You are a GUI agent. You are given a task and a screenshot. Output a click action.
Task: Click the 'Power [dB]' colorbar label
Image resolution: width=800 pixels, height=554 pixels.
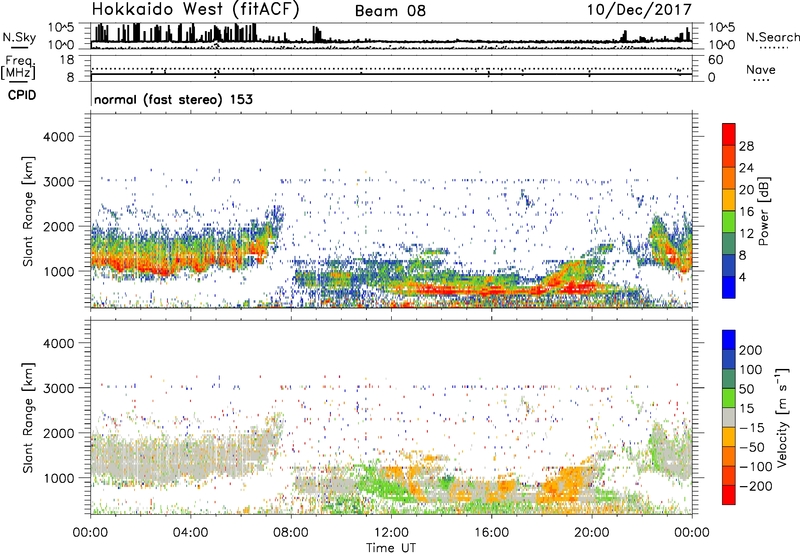click(763, 211)
